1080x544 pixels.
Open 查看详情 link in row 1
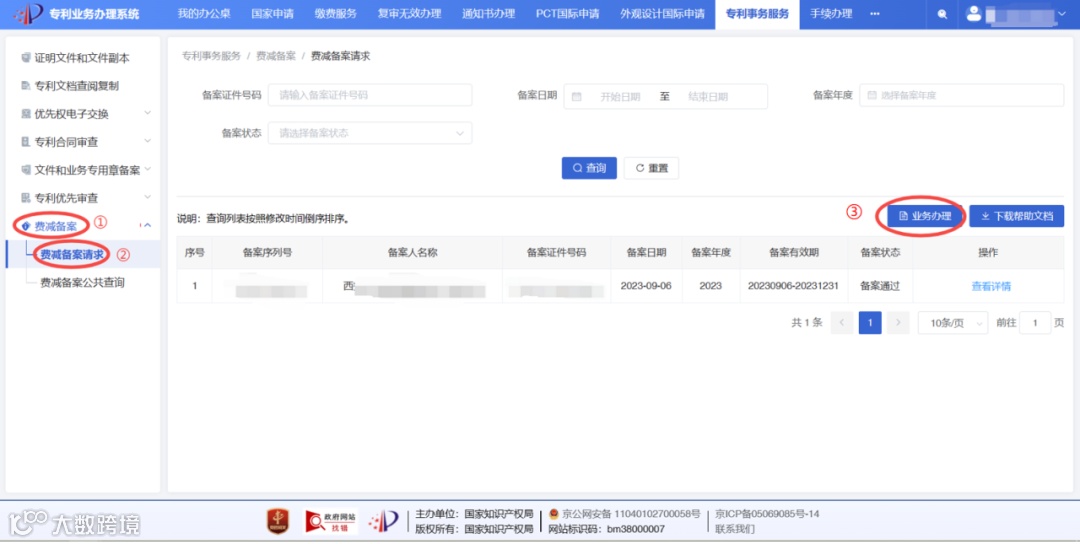click(x=991, y=286)
